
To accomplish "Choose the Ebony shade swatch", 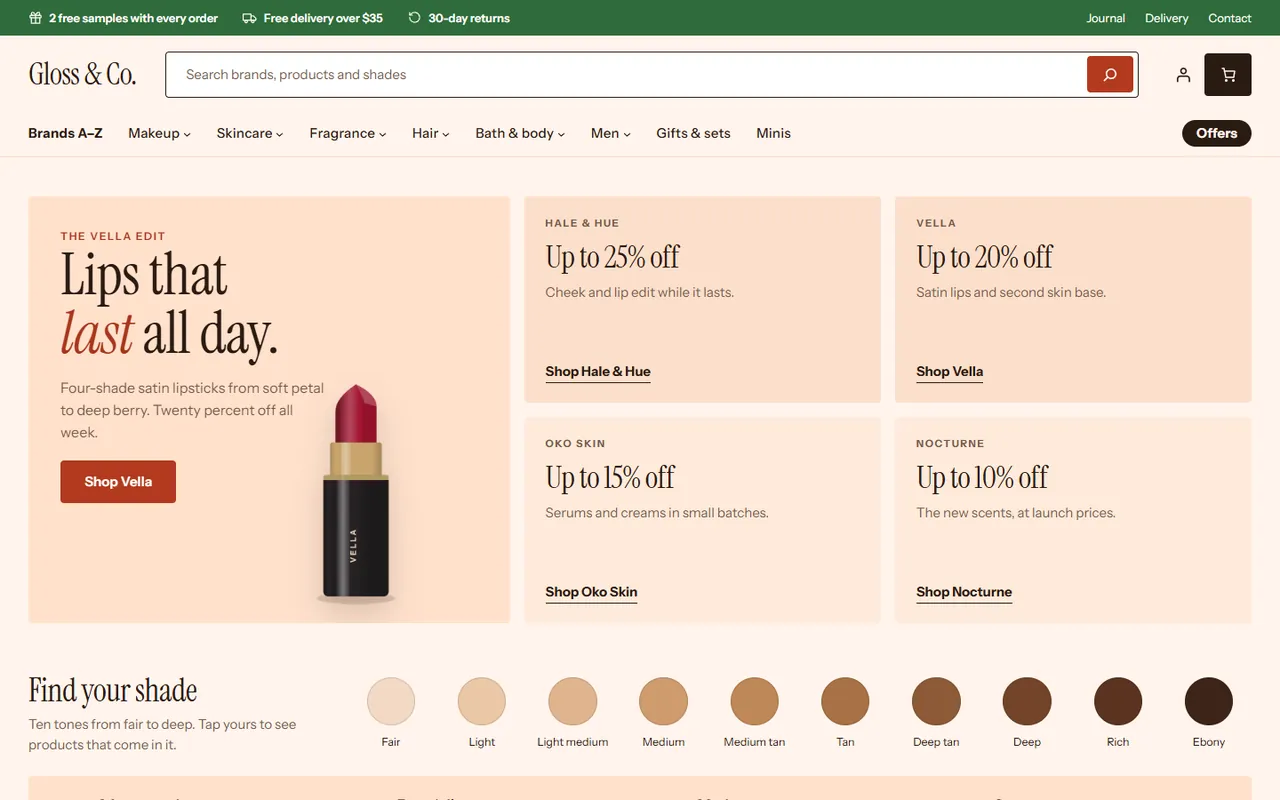I will 1209,701.
